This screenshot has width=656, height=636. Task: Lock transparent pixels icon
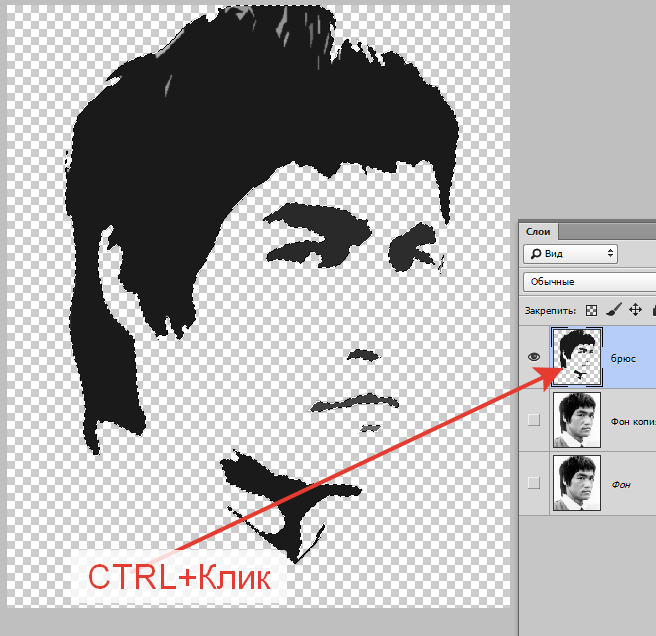[x=591, y=310]
